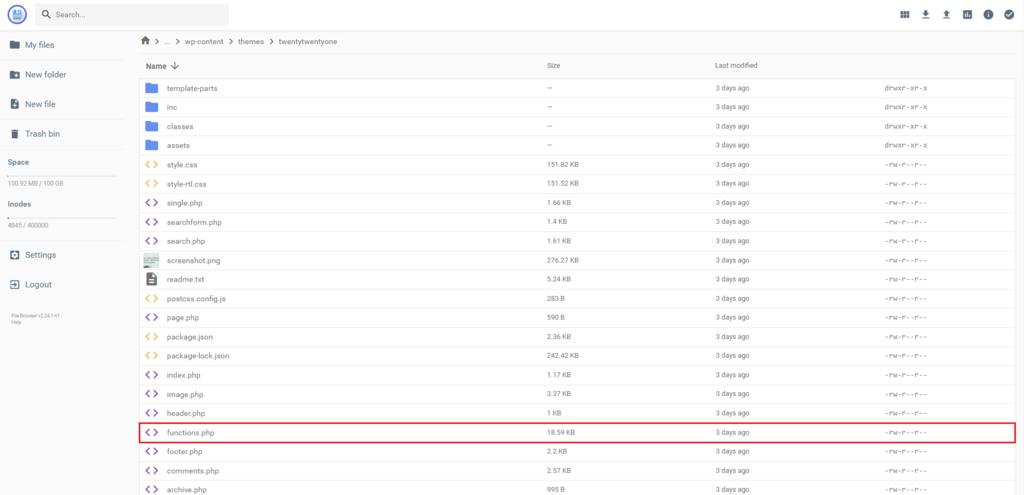Screen dimensions: 1024x495
Task: Click the 276.27 KB size value
Action: 563,260
